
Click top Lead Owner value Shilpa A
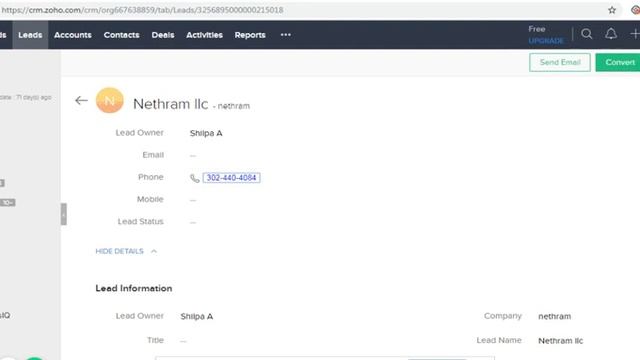point(206,133)
